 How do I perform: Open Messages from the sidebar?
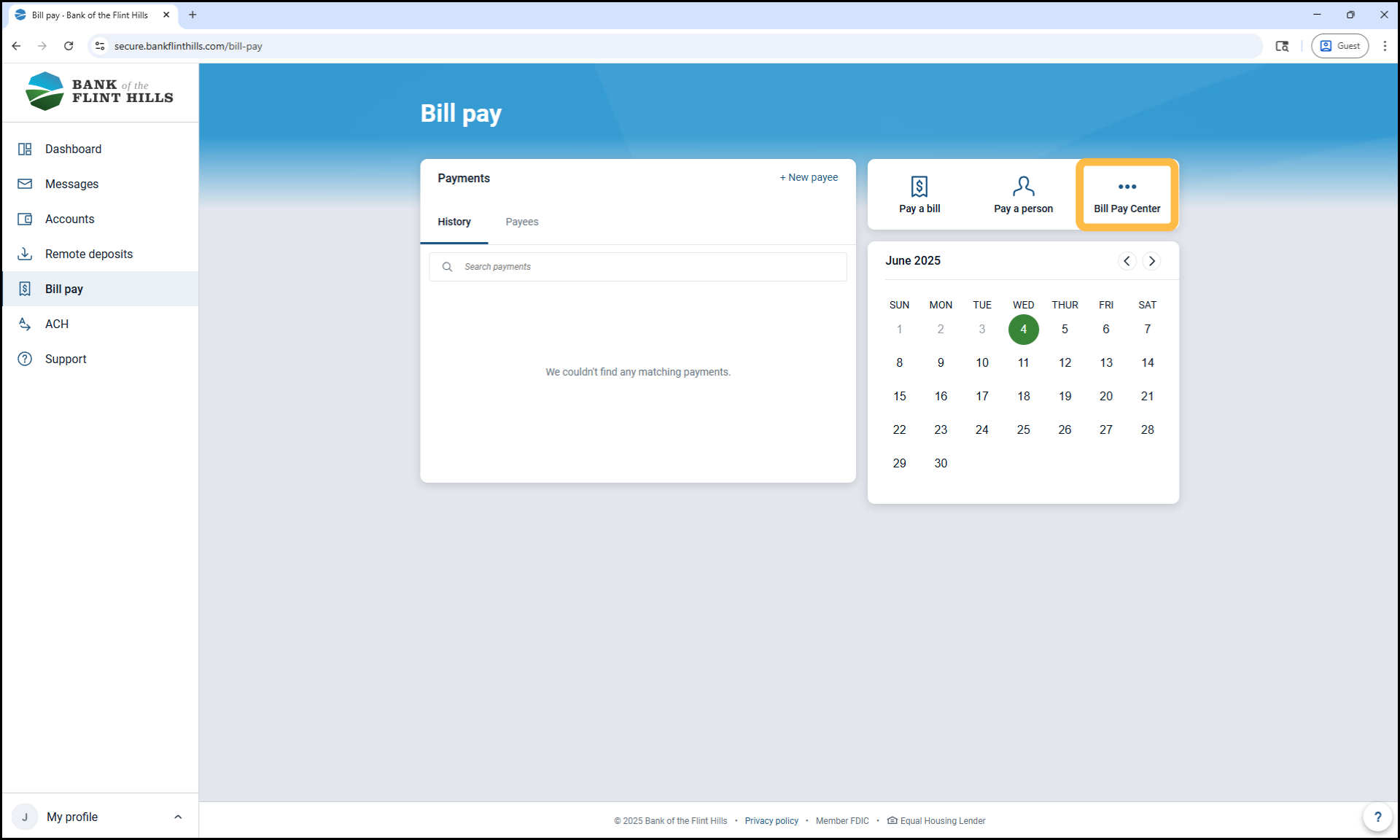point(71,184)
